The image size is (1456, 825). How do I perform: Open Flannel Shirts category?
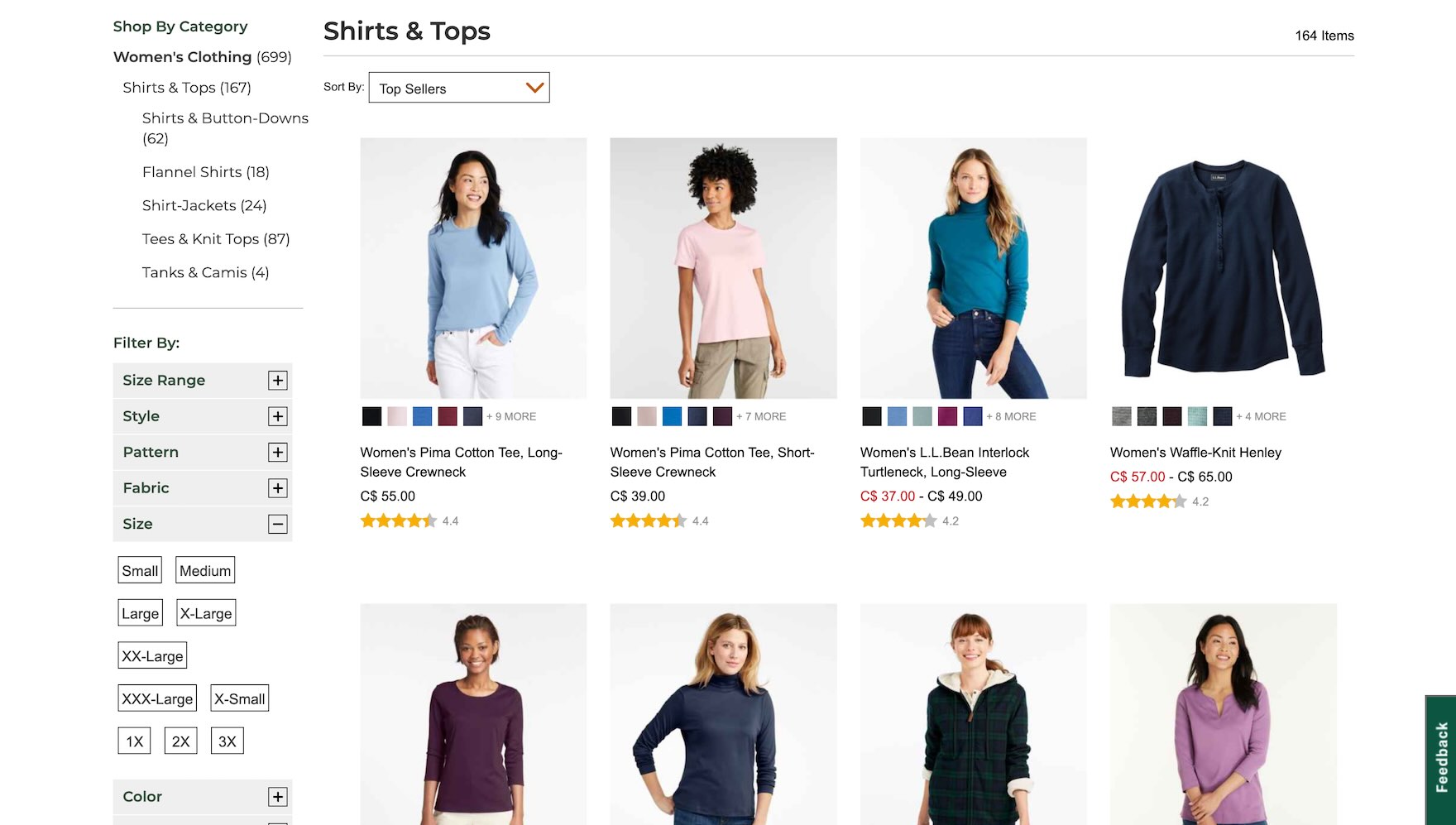point(205,172)
